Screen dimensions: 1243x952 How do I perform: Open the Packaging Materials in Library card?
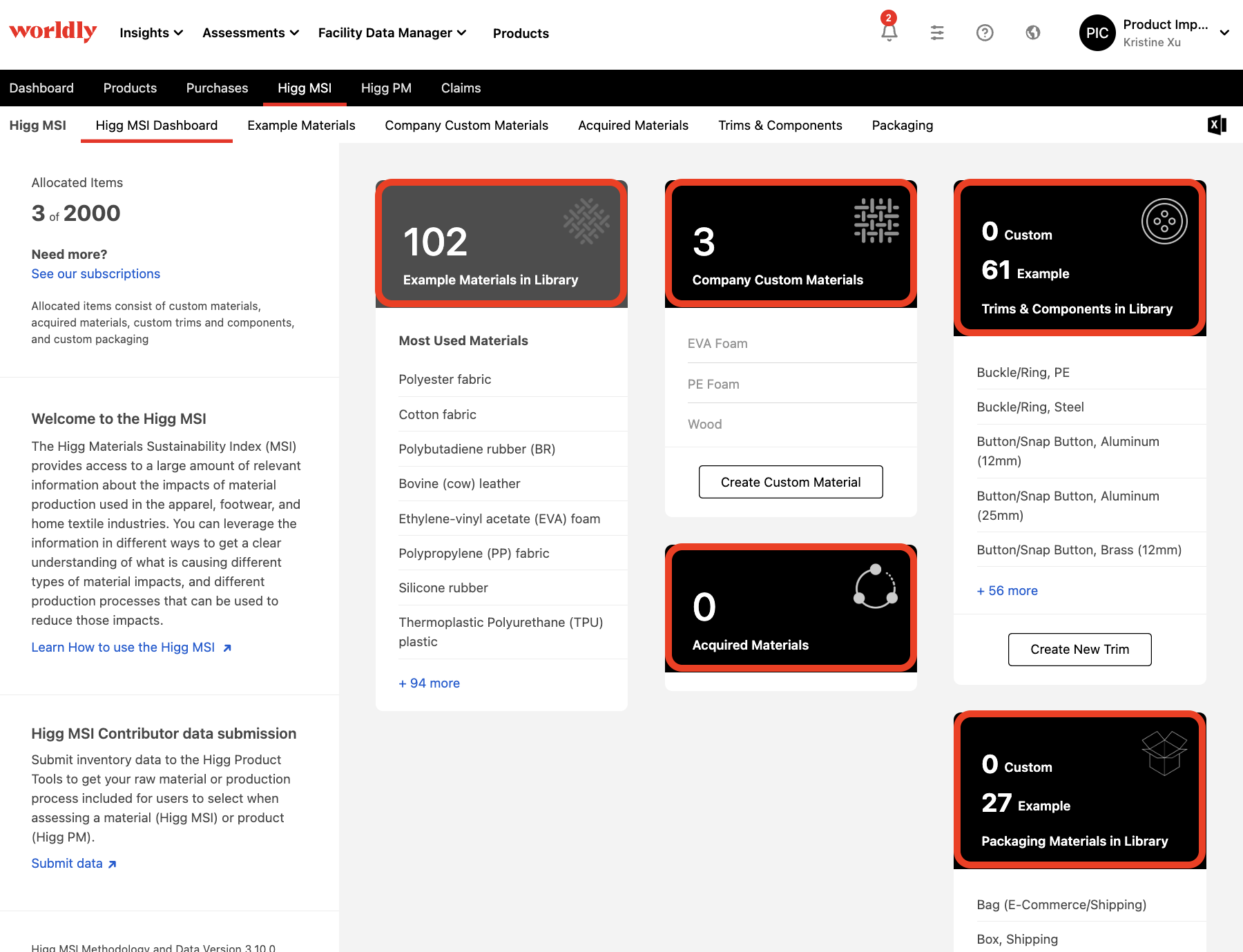[x=1080, y=790]
